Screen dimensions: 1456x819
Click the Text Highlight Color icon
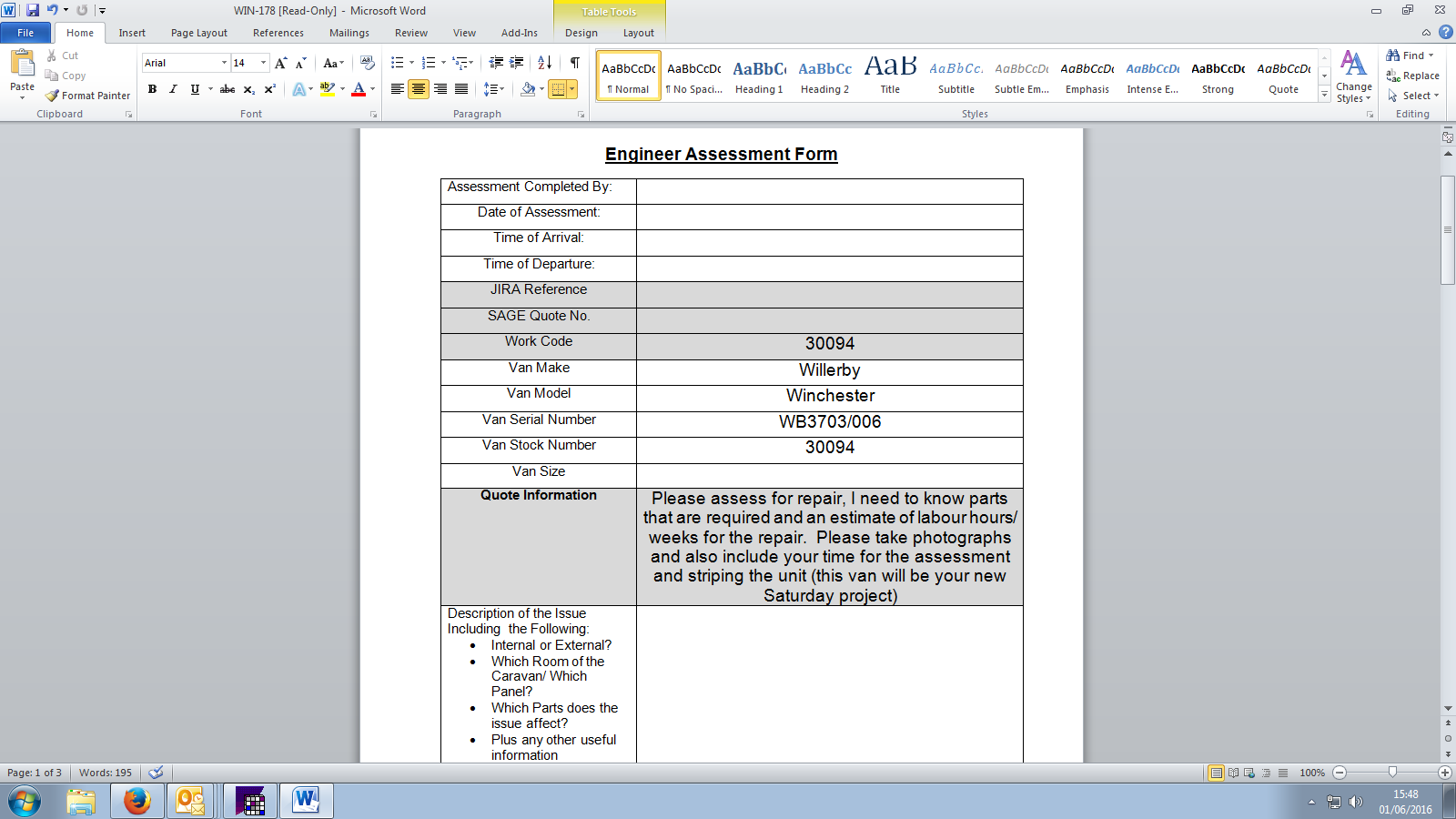(x=327, y=89)
